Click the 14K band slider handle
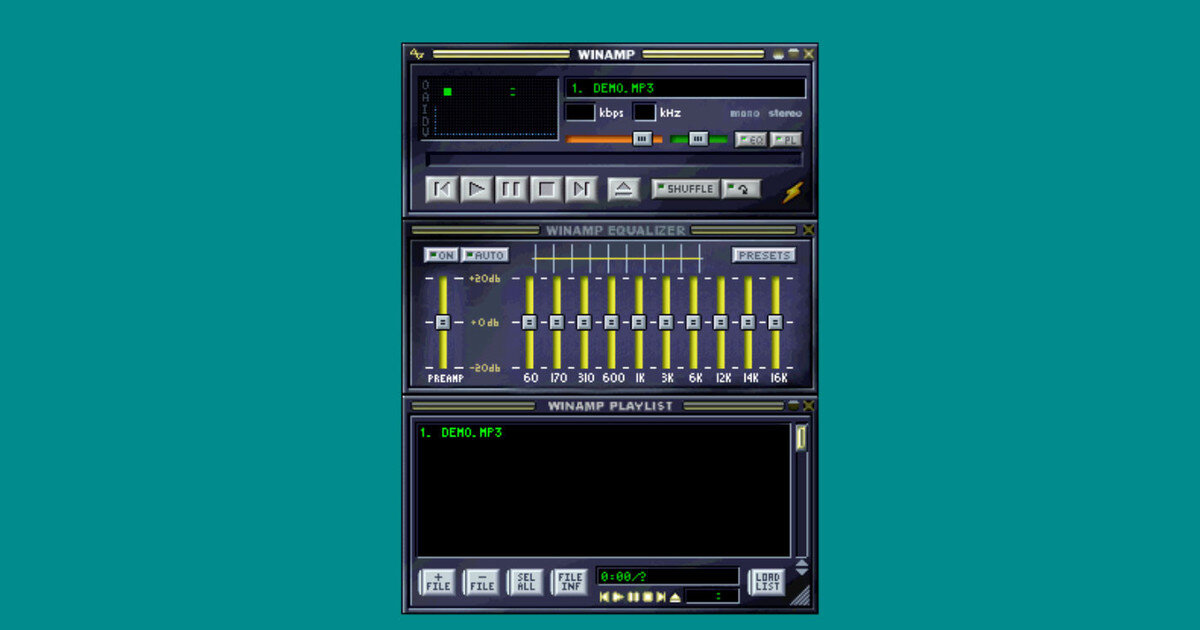Viewport: 1200px width, 630px height. point(748,323)
